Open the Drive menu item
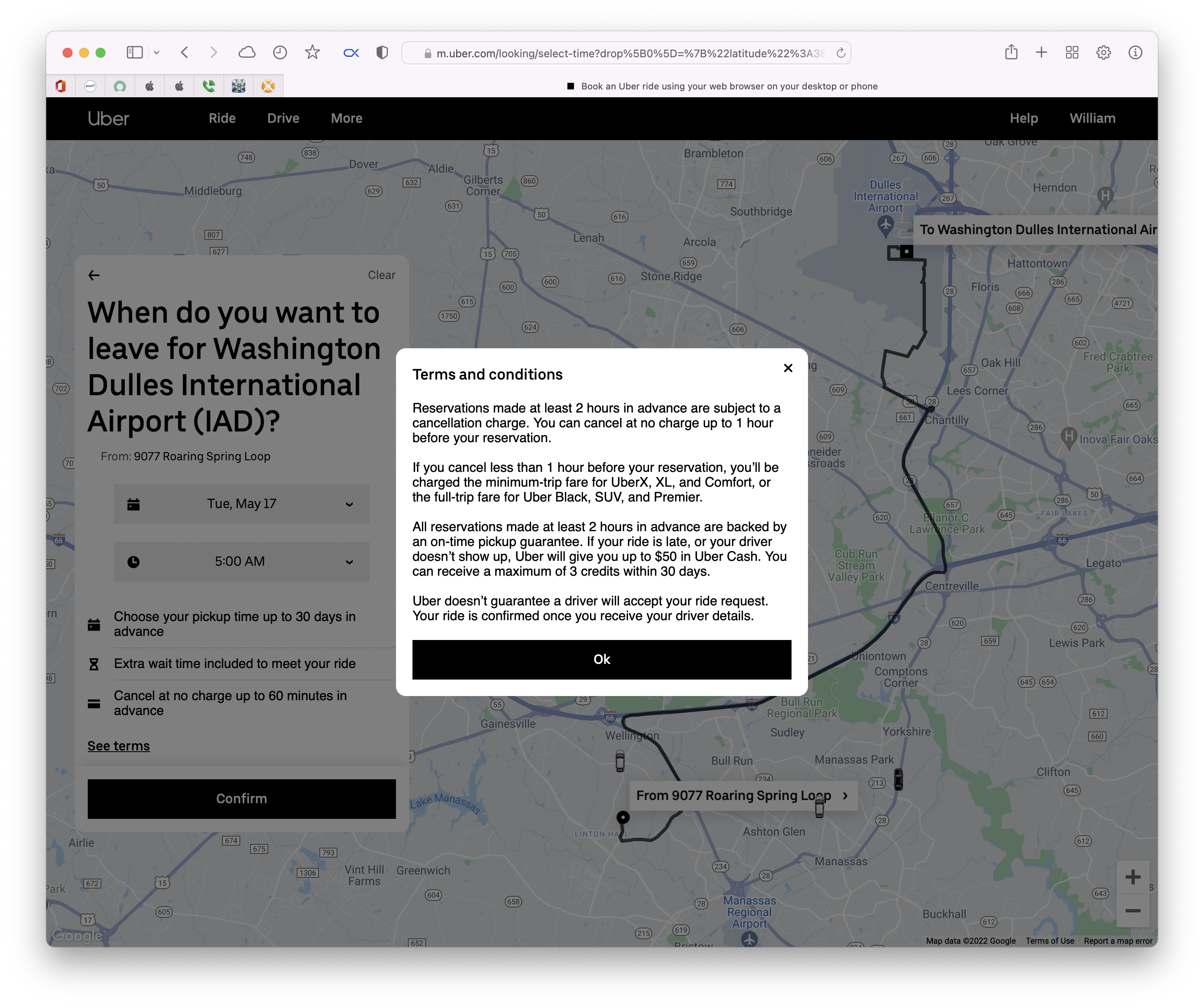Image resolution: width=1204 pixels, height=1008 pixels. point(283,118)
